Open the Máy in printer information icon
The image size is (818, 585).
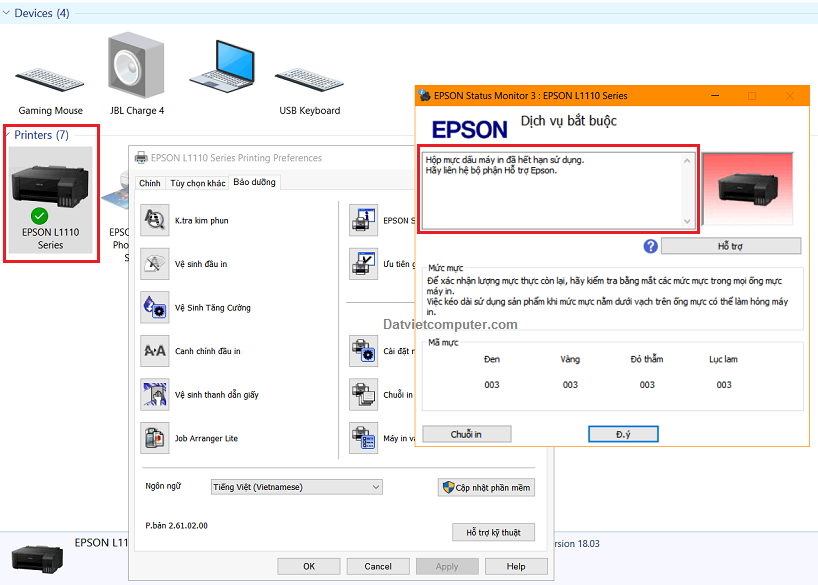click(x=364, y=438)
